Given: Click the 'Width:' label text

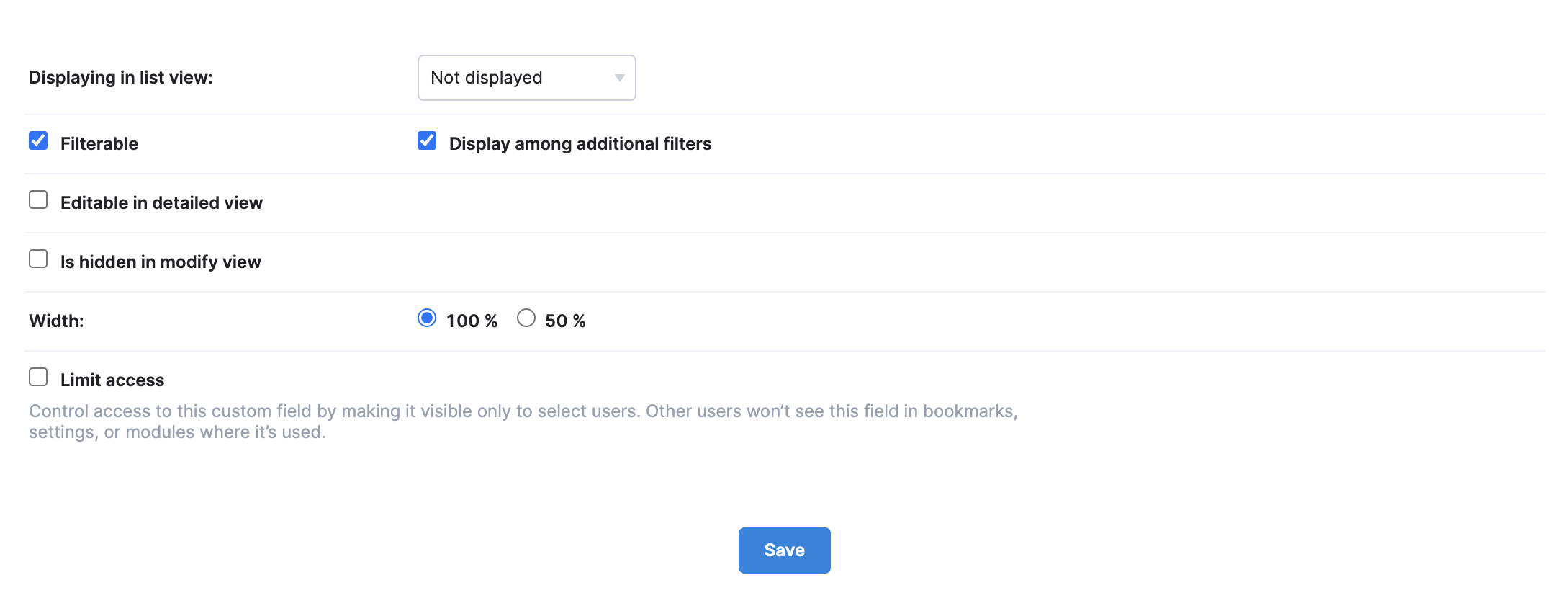Looking at the screenshot, I should (56, 321).
